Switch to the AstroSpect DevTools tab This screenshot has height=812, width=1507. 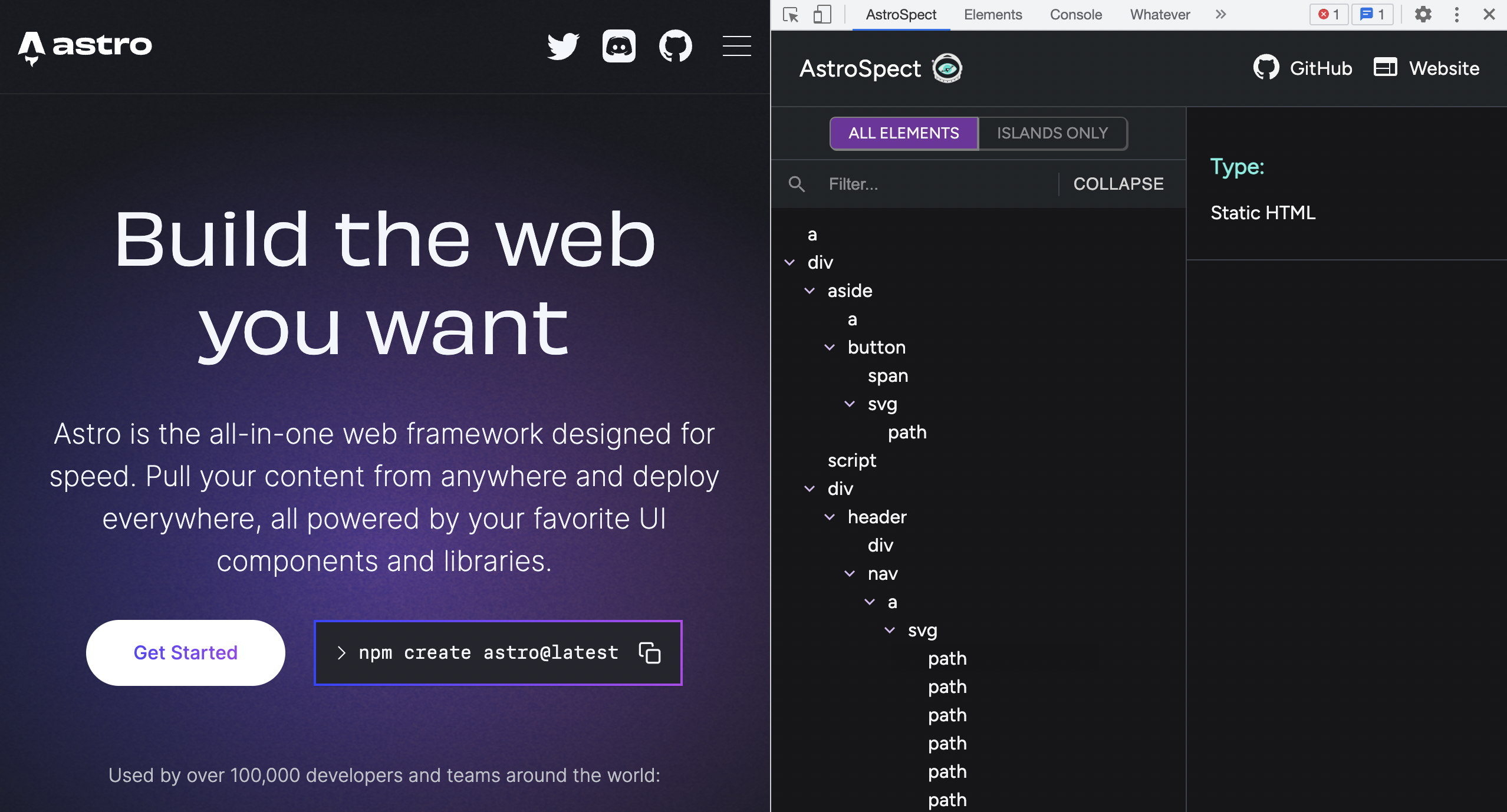(x=901, y=15)
